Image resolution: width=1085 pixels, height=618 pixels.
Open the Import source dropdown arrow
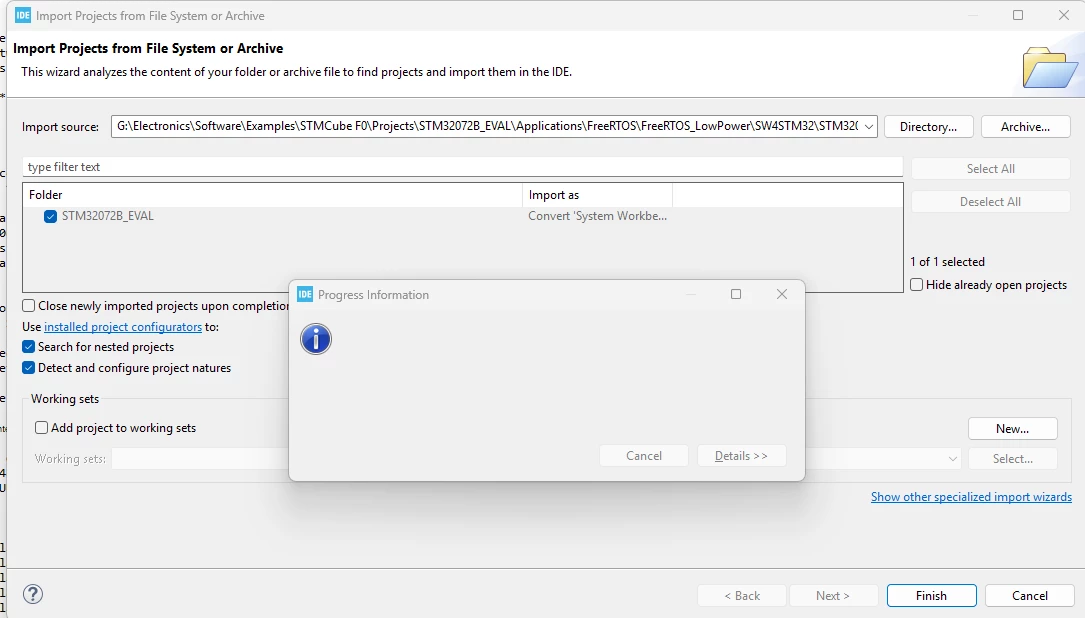click(x=868, y=127)
